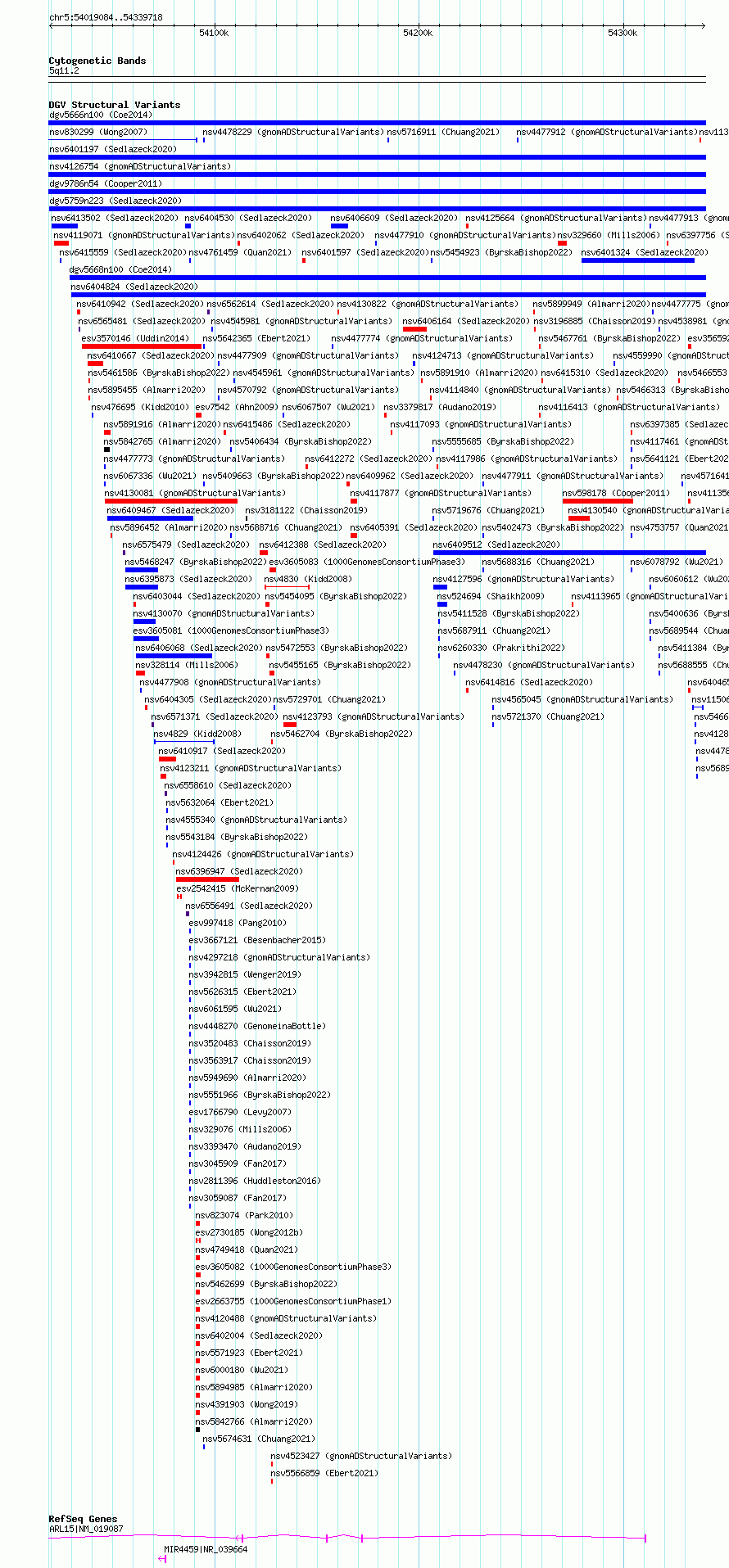Select nsv524694 (Shaikh2009) label

coord(491,596)
